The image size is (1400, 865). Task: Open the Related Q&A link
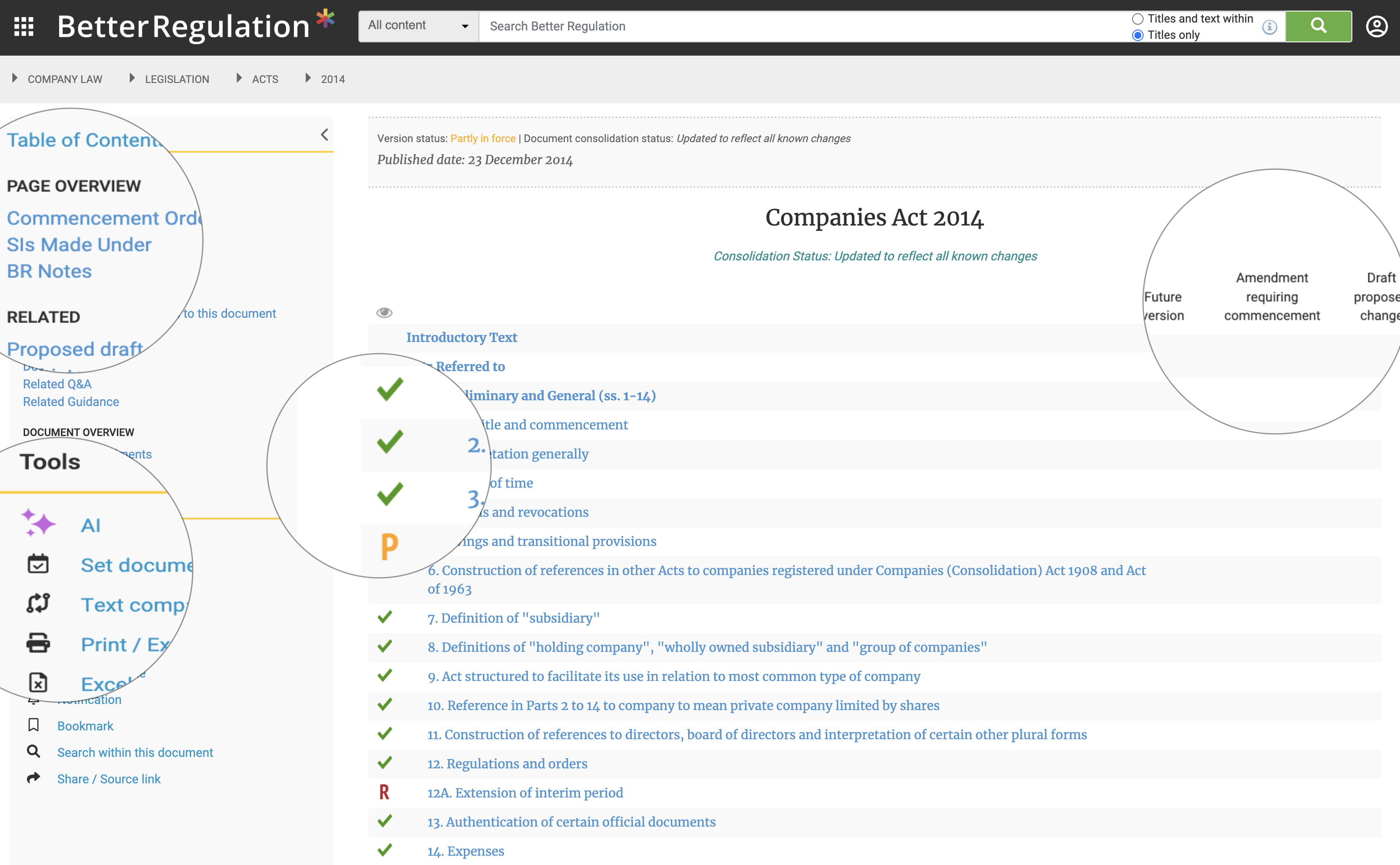[x=56, y=384]
